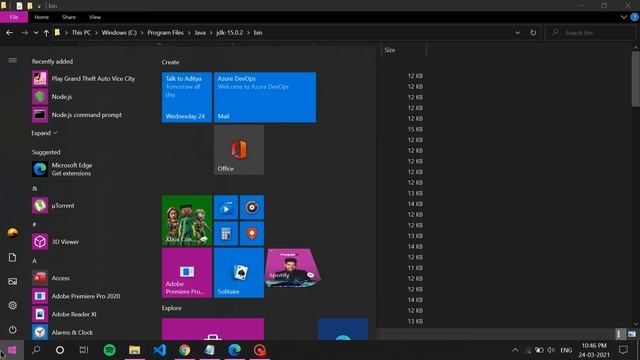The height and width of the screenshot is (360, 640).
Task: Open the View ribbon tab
Action: point(95,17)
